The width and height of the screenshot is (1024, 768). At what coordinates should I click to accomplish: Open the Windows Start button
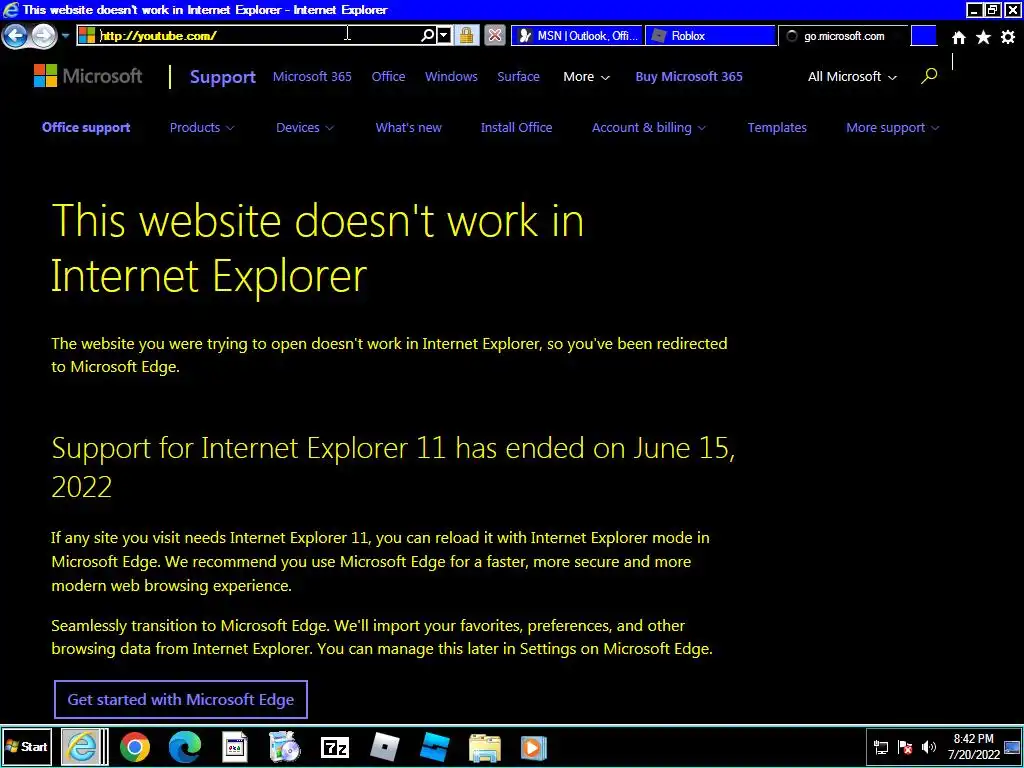(27, 747)
